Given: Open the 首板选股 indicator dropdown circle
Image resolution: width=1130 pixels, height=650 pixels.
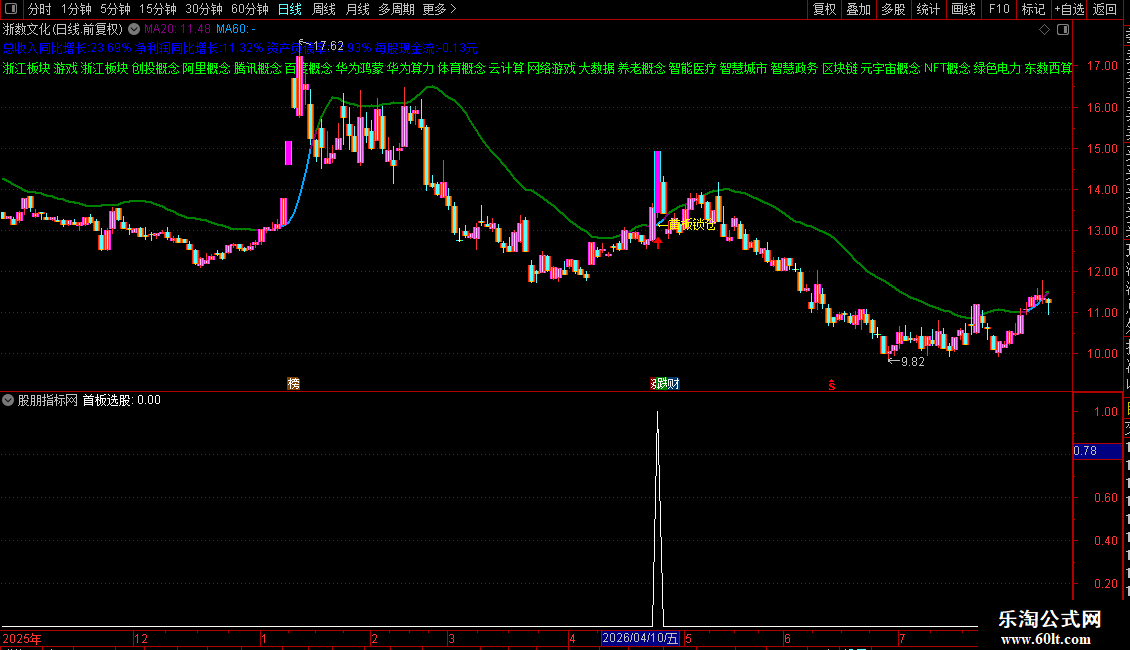Looking at the screenshot, I should point(8,400).
